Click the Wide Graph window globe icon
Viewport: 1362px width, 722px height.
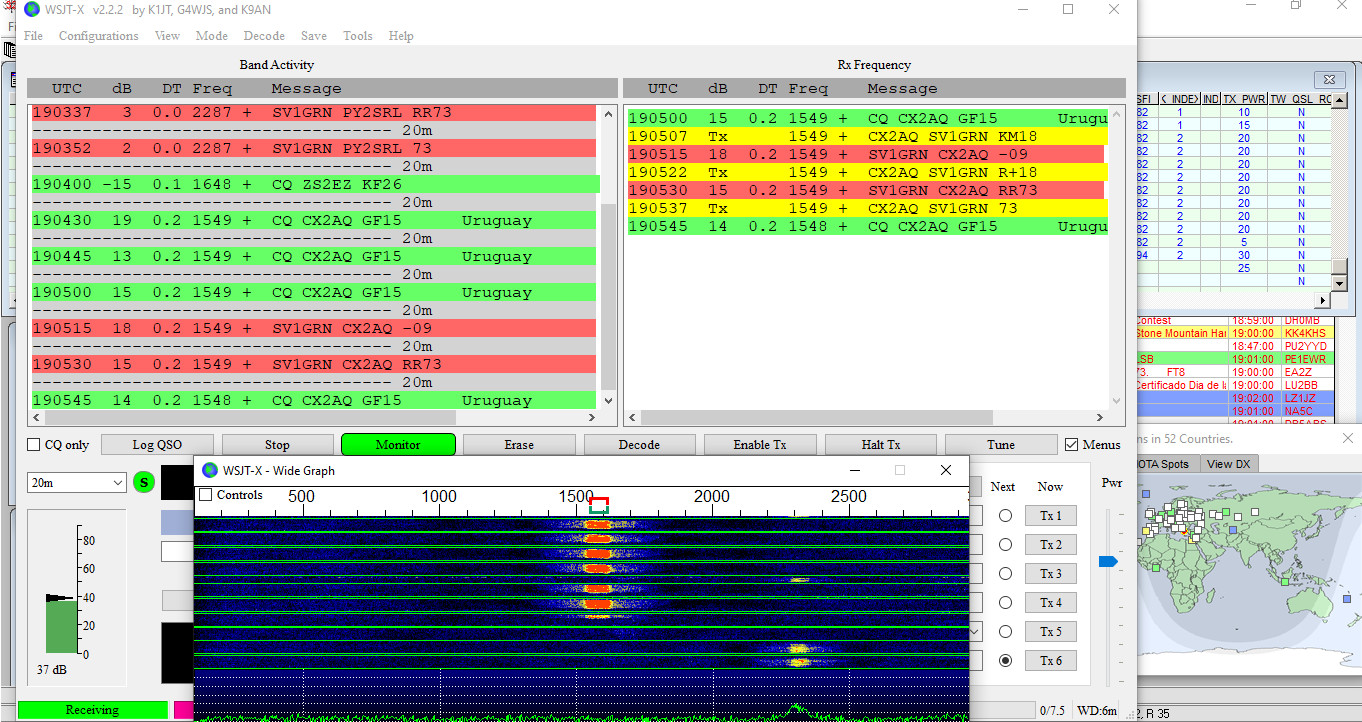coord(210,470)
